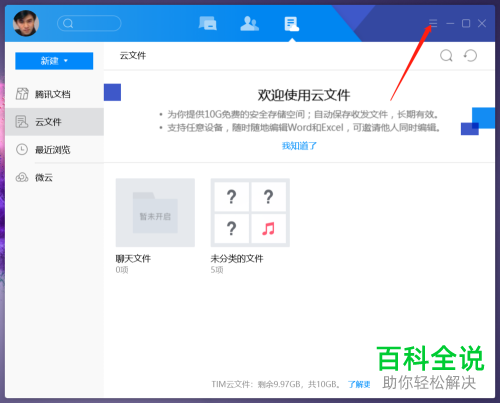The height and width of the screenshot is (403, 500).
Task: Click the 腾讯文档 sidebar icon
Action: [x=22, y=94]
